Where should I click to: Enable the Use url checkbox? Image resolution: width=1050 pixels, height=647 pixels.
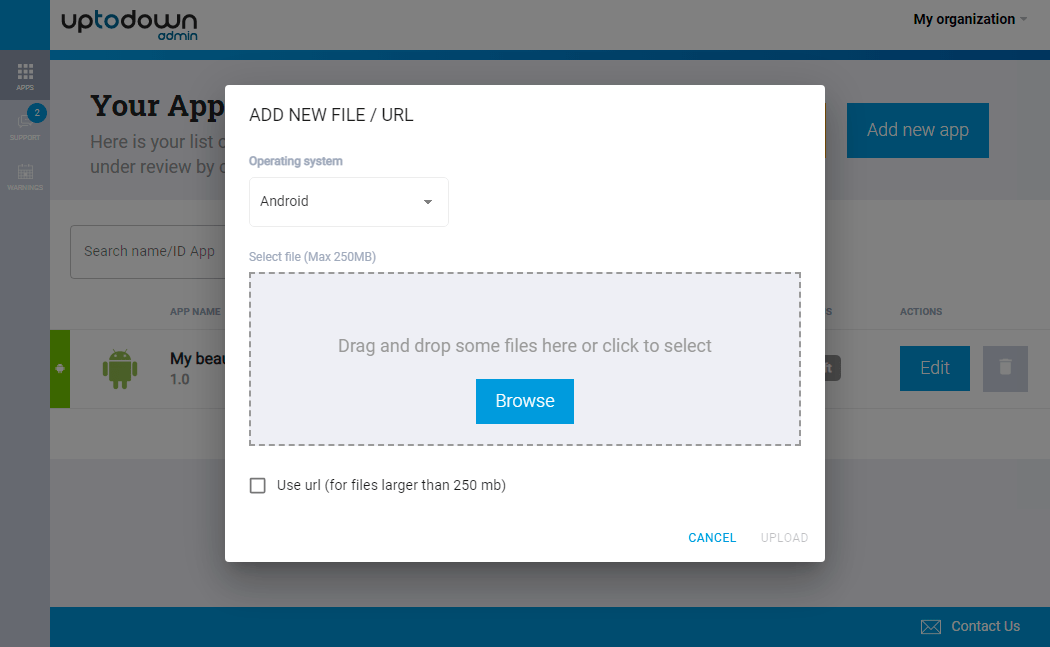pos(257,485)
